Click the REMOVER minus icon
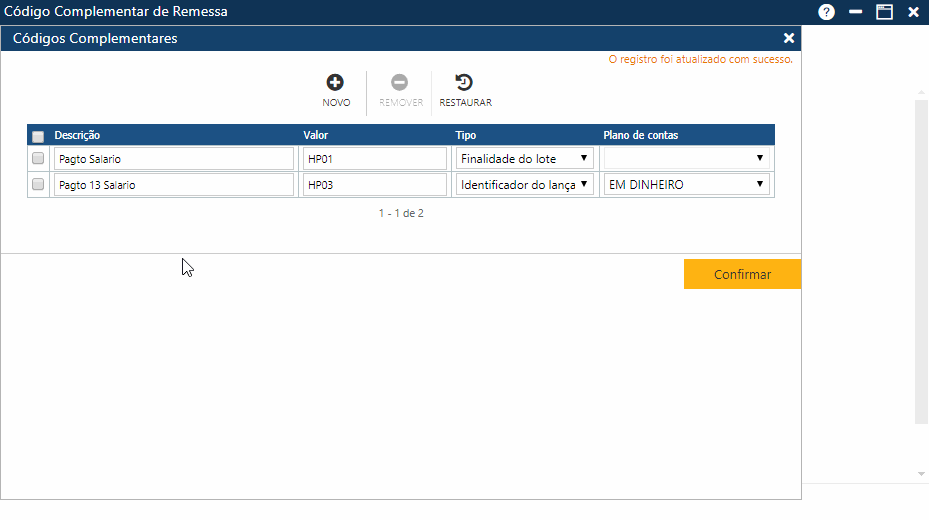 400,84
